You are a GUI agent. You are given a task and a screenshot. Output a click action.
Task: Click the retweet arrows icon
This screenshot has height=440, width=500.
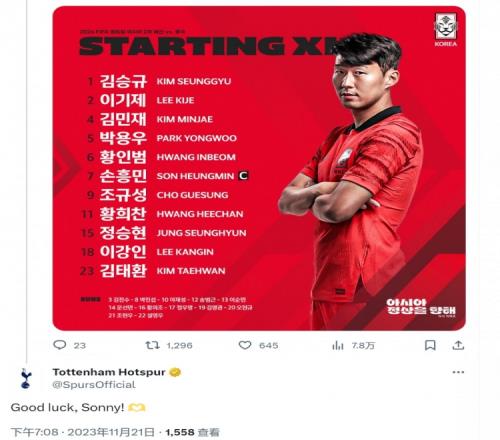tap(152, 345)
